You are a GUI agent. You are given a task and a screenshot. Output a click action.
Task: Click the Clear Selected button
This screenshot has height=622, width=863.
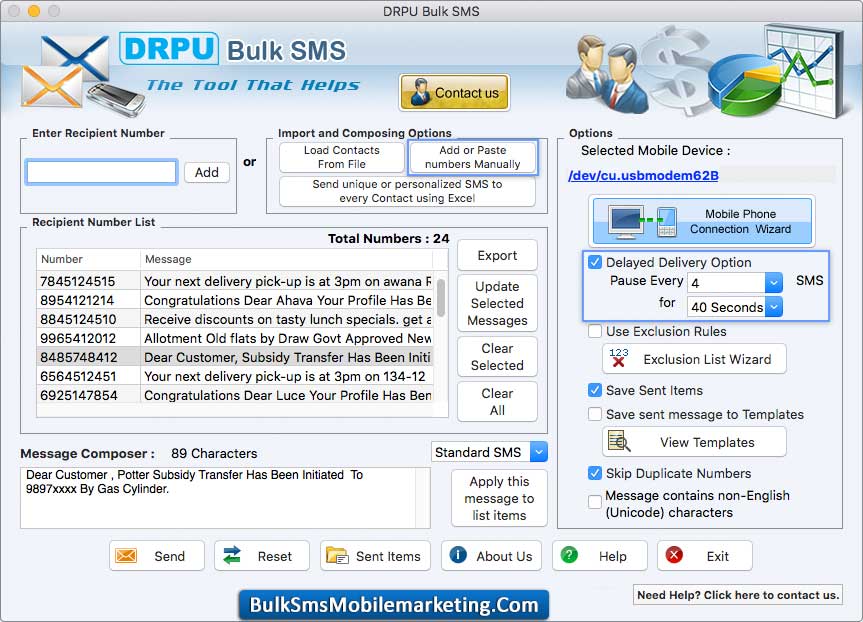497,357
